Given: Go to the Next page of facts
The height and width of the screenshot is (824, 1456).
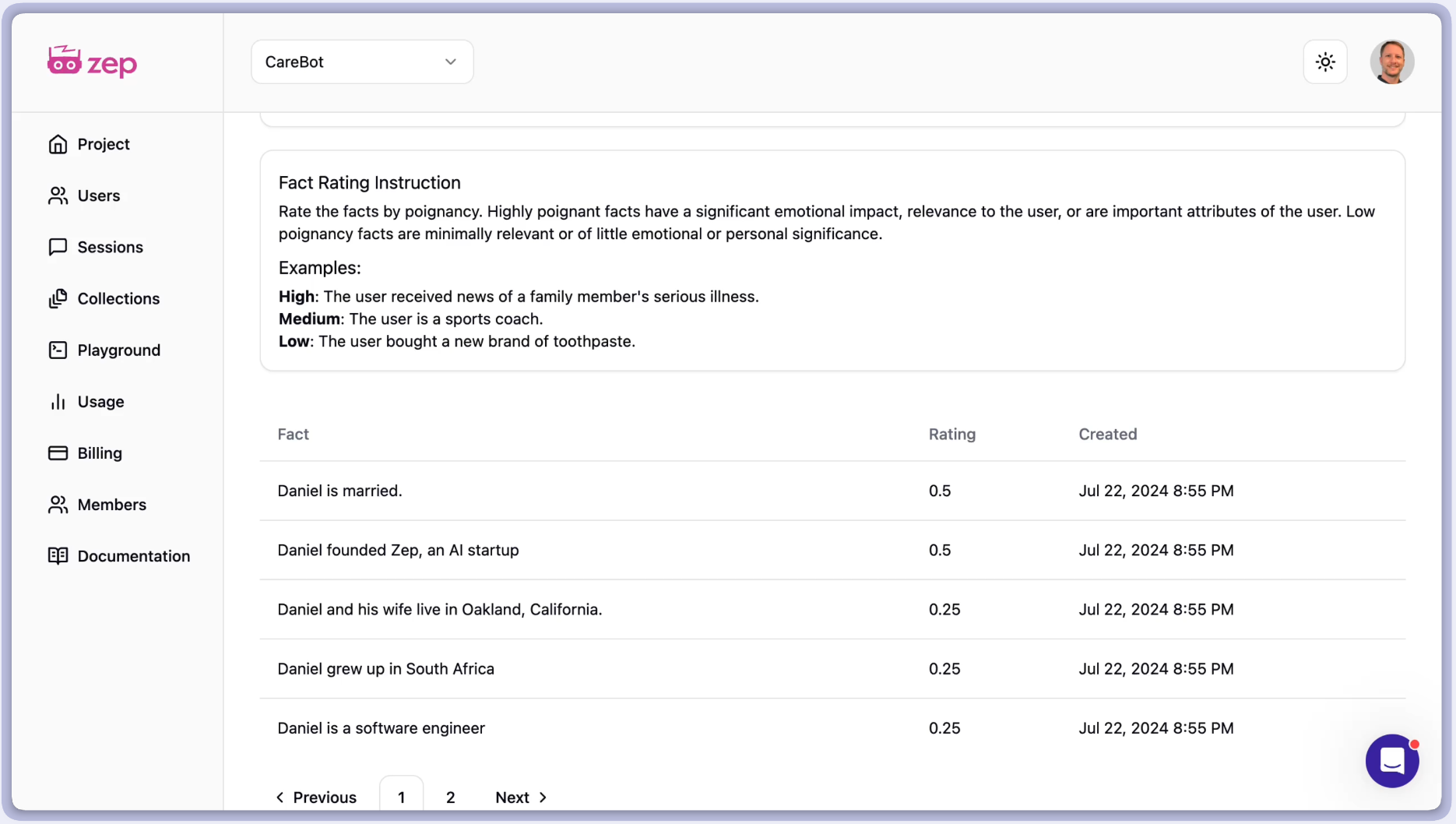Looking at the screenshot, I should (x=521, y=797).
